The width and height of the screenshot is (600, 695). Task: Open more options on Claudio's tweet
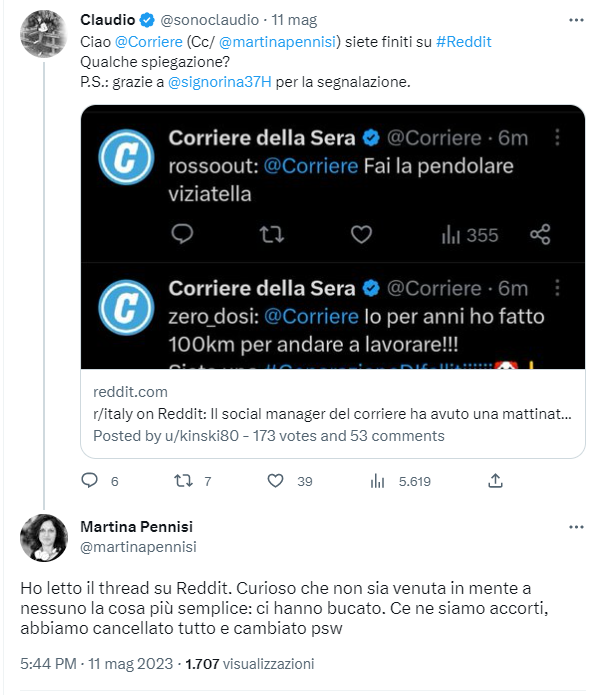(x=576, y=20)
